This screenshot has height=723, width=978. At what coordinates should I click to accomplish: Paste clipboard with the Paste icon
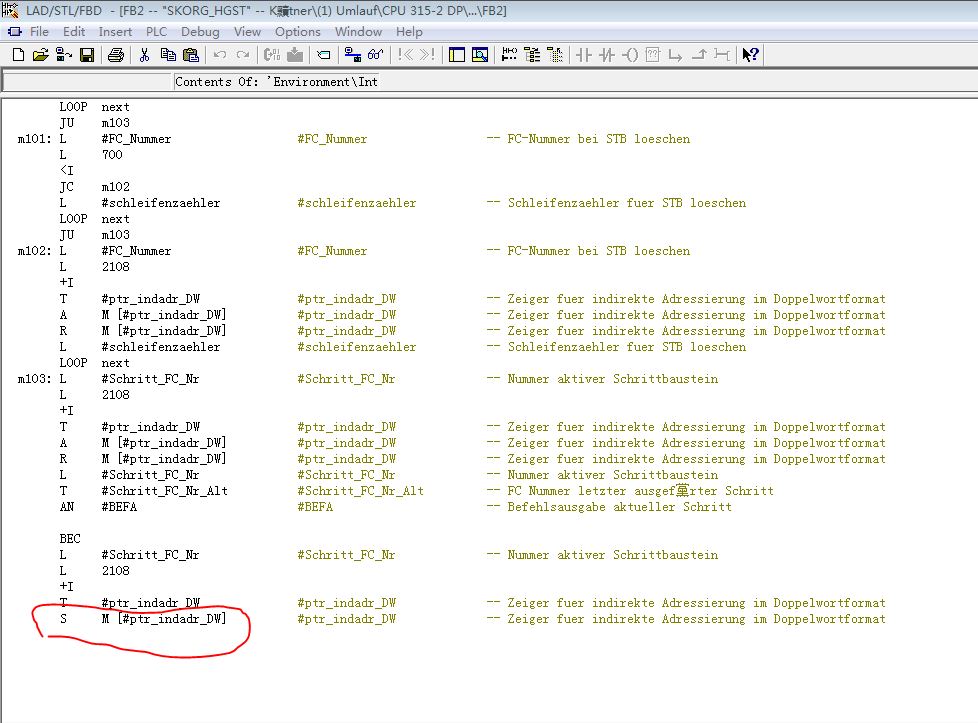191,55
